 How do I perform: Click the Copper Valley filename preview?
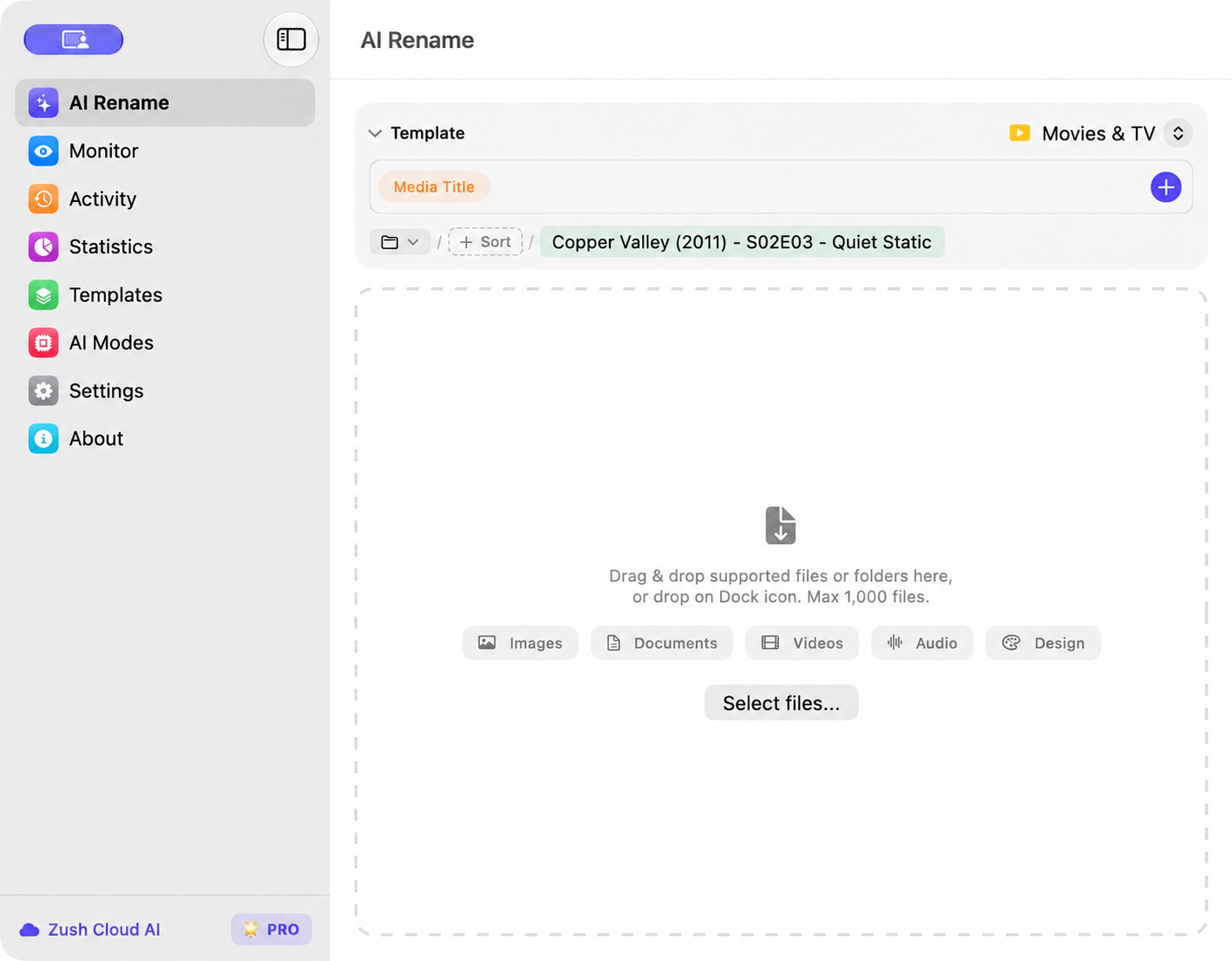tap(742, 242)
